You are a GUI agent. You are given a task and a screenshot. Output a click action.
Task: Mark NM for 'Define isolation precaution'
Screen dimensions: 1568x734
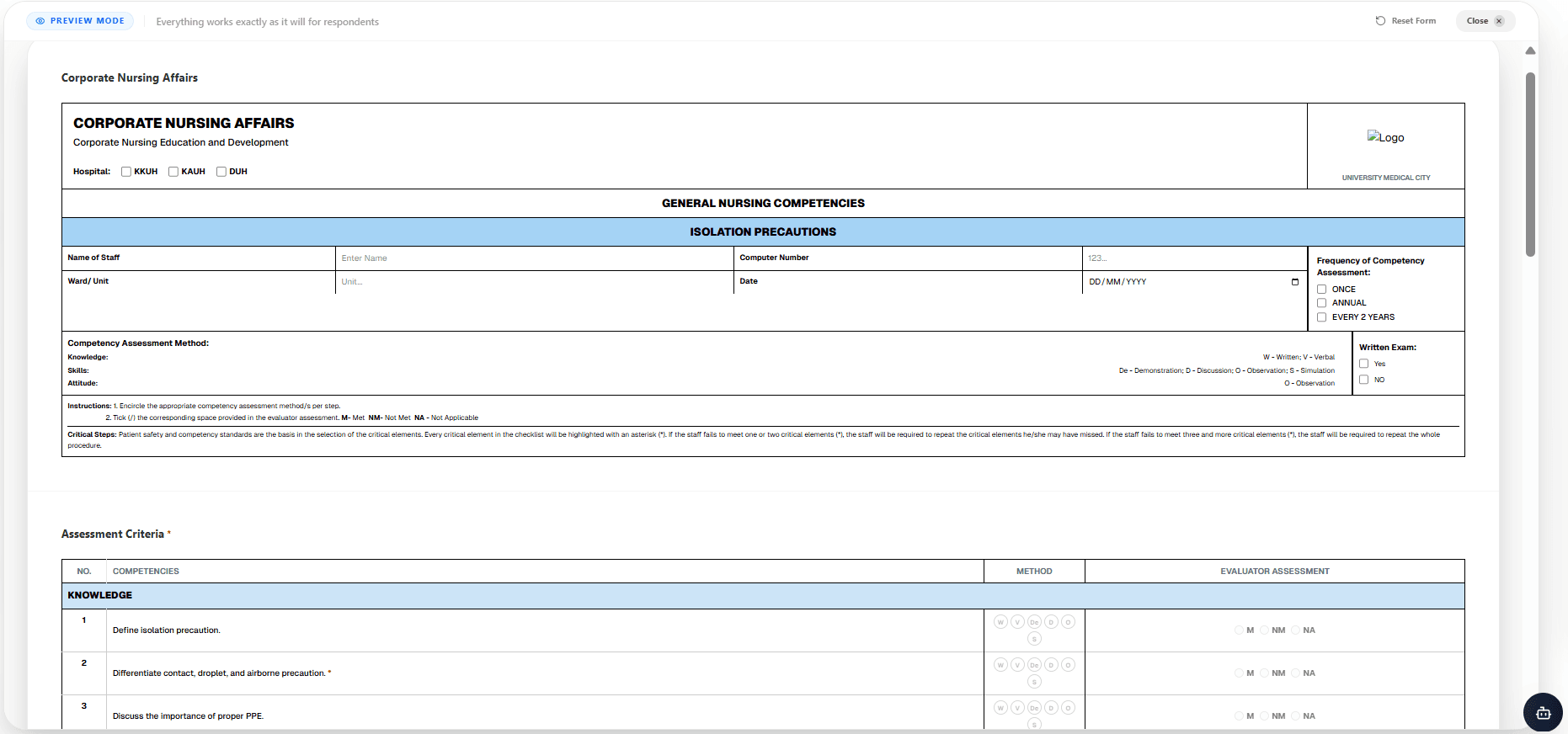tap(1265, 630)
